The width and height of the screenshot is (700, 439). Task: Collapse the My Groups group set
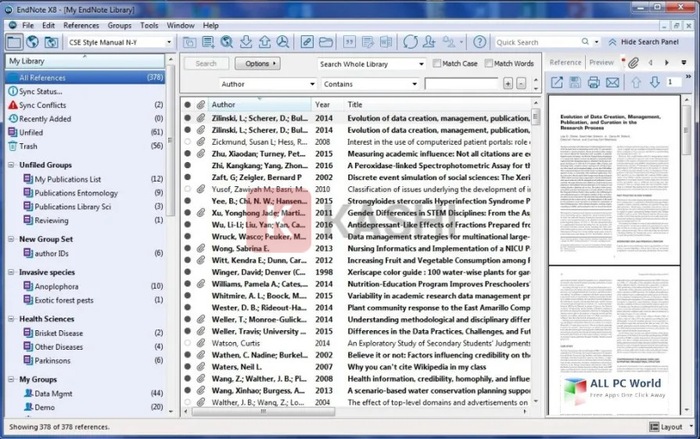tap(11, 379)
